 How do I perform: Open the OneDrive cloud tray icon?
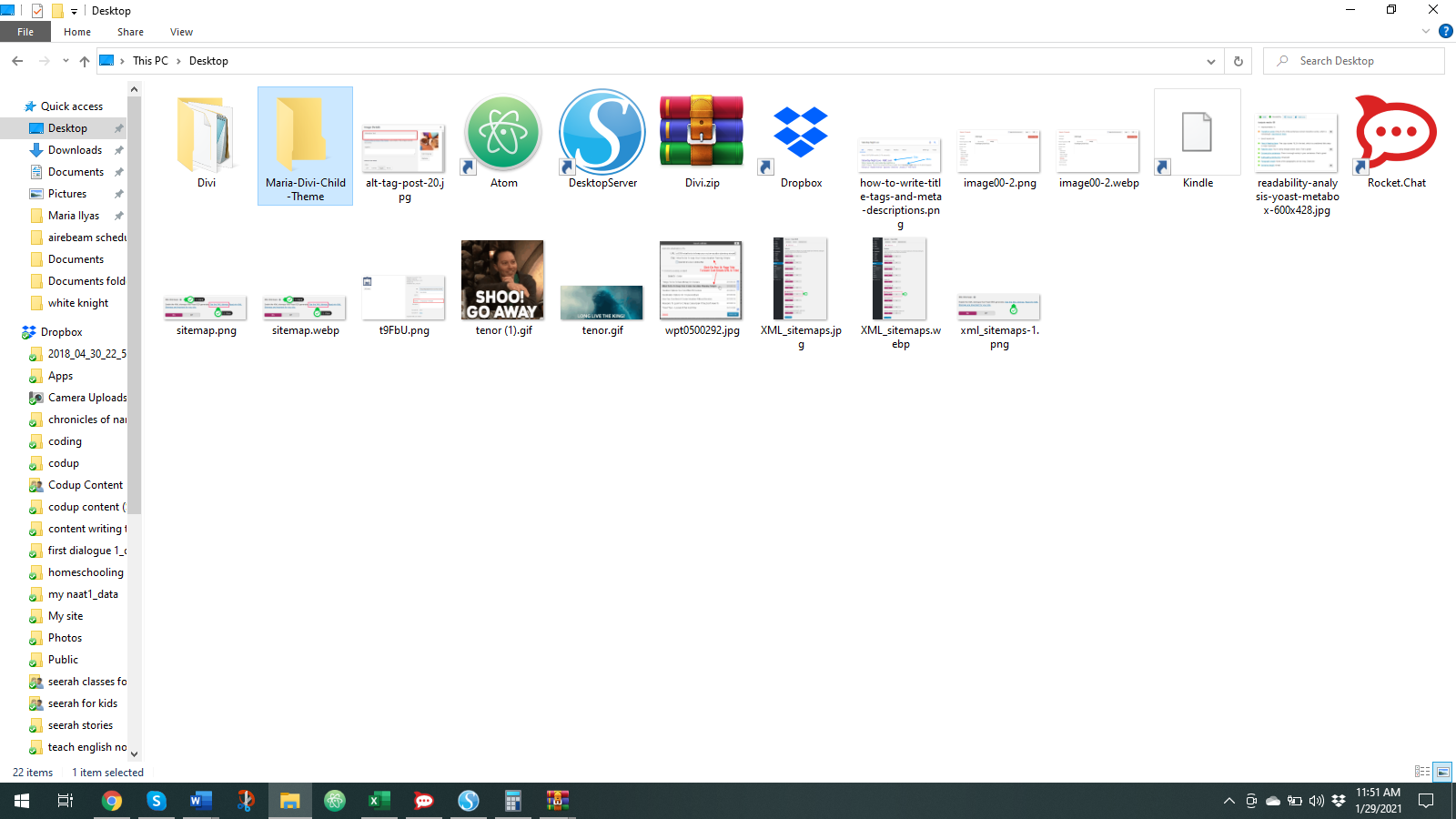[1273, 801]
